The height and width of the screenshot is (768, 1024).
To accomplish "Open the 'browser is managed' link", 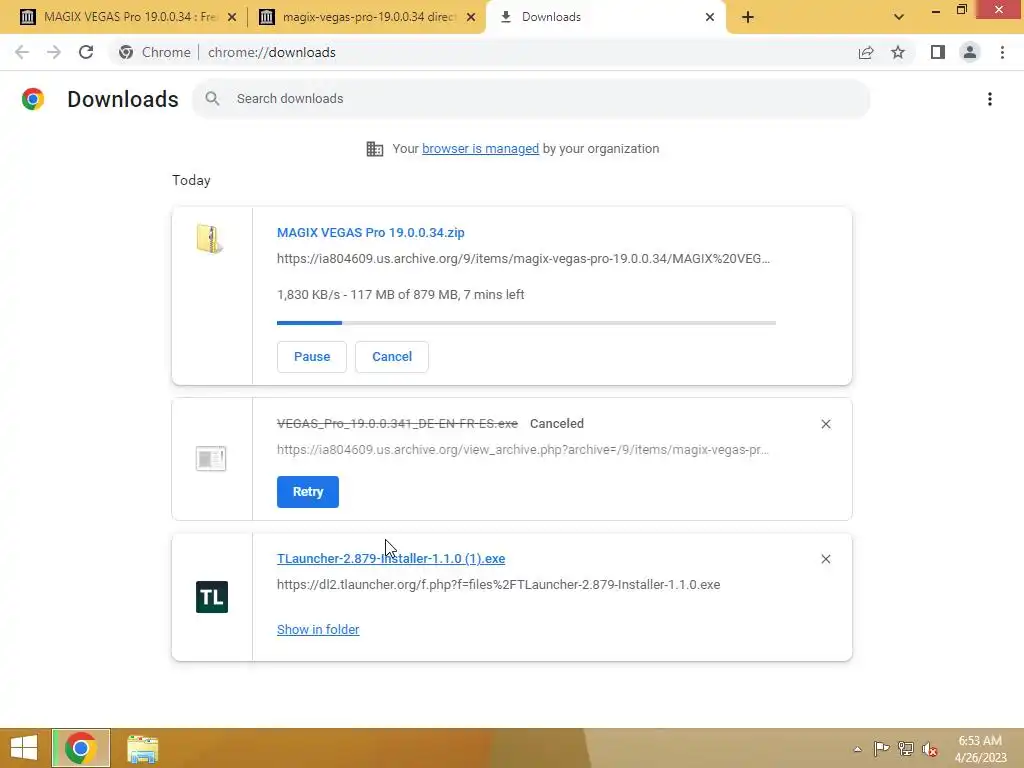I will pos(481,149).
